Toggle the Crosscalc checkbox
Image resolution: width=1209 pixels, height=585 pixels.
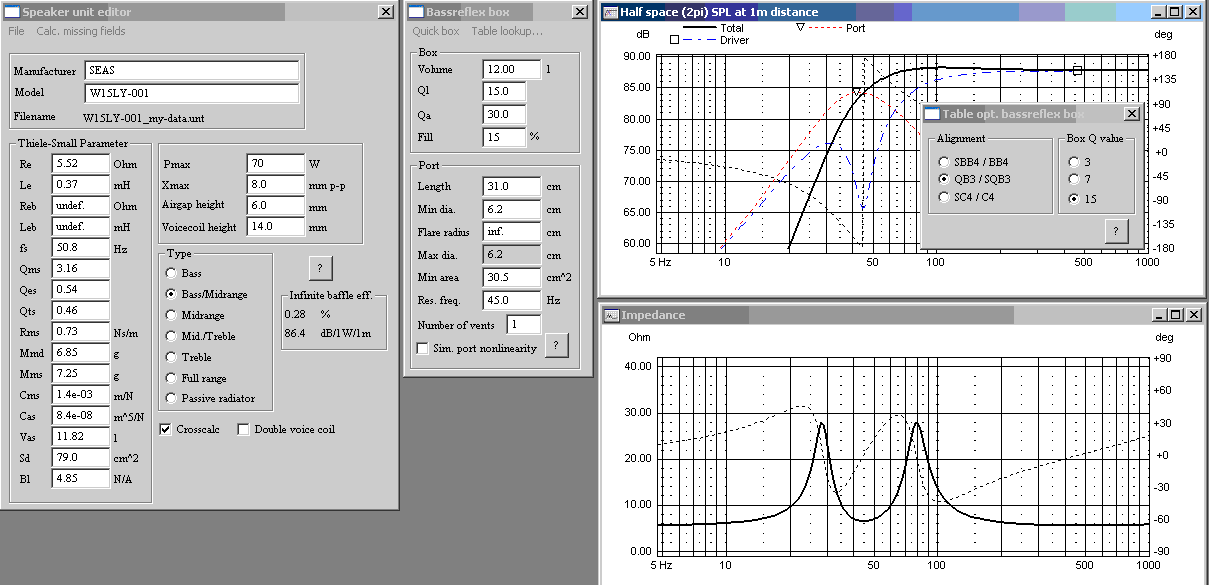click(x=166, y=429)
